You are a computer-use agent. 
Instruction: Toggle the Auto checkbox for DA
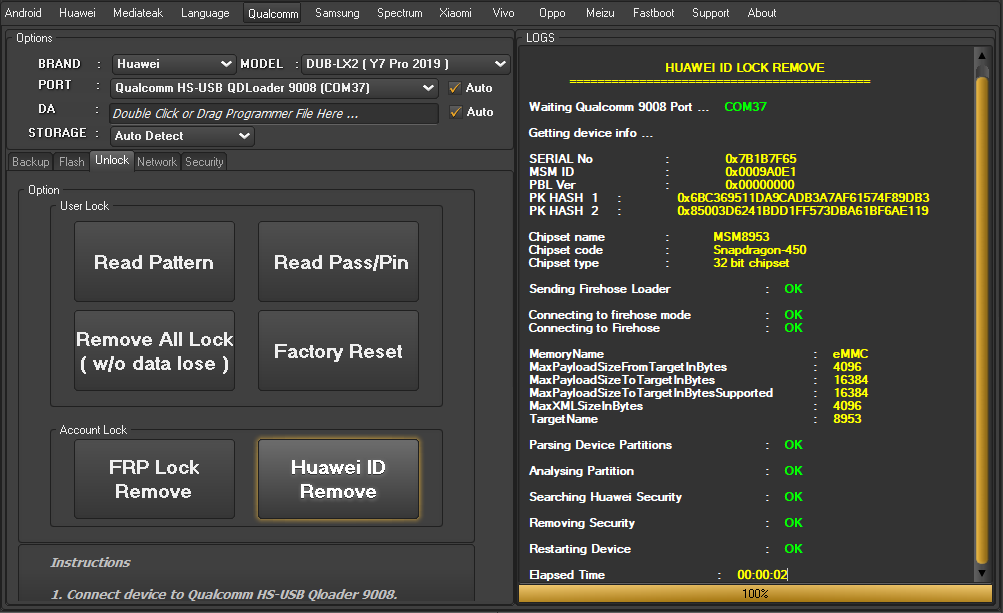click(455, 112)
